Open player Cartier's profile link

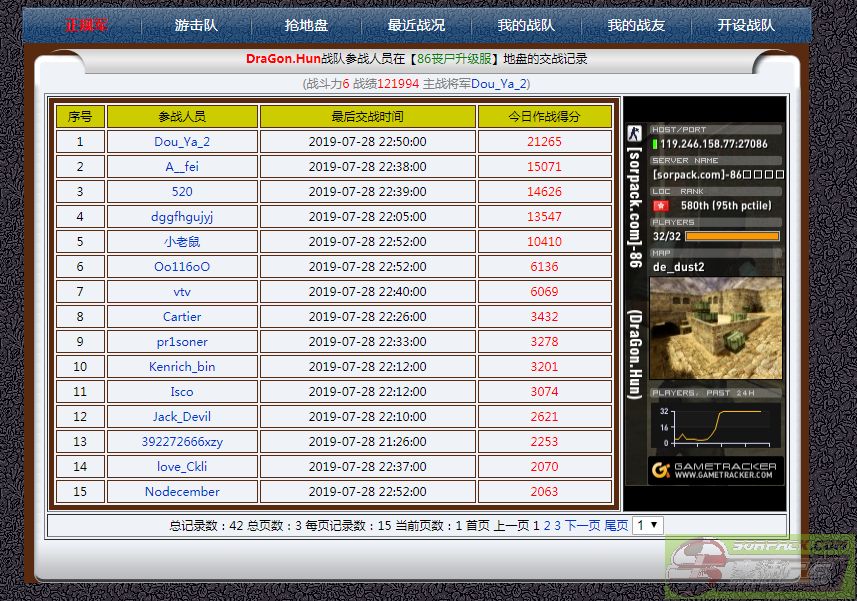tap(182, 317)
